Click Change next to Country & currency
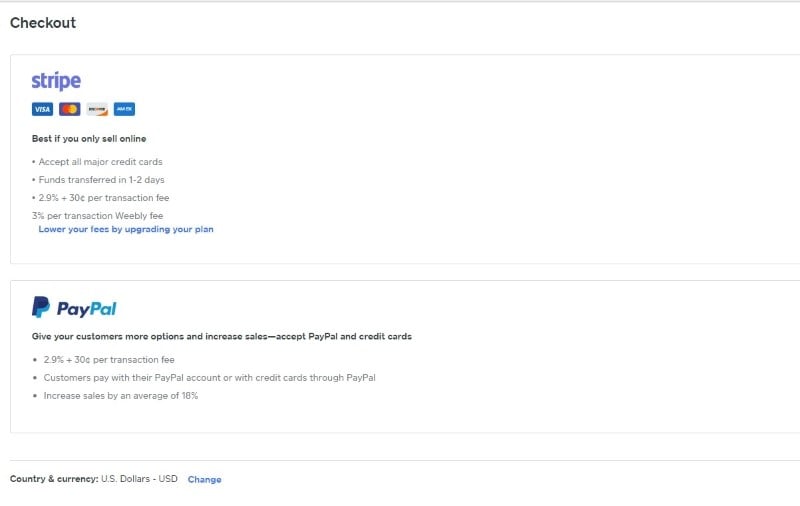Viewport: 800px width, 506px height. (204, 480)
